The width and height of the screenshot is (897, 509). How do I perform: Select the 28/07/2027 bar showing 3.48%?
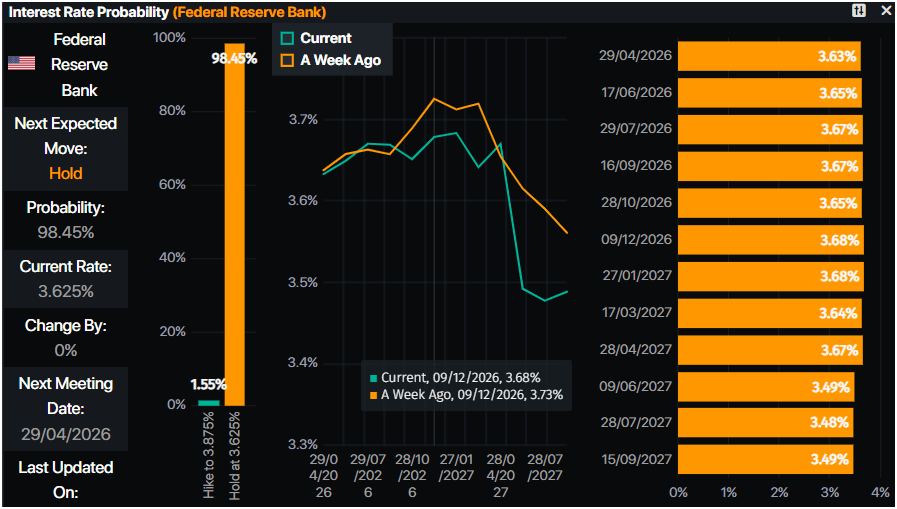click(x=765, y=423)
